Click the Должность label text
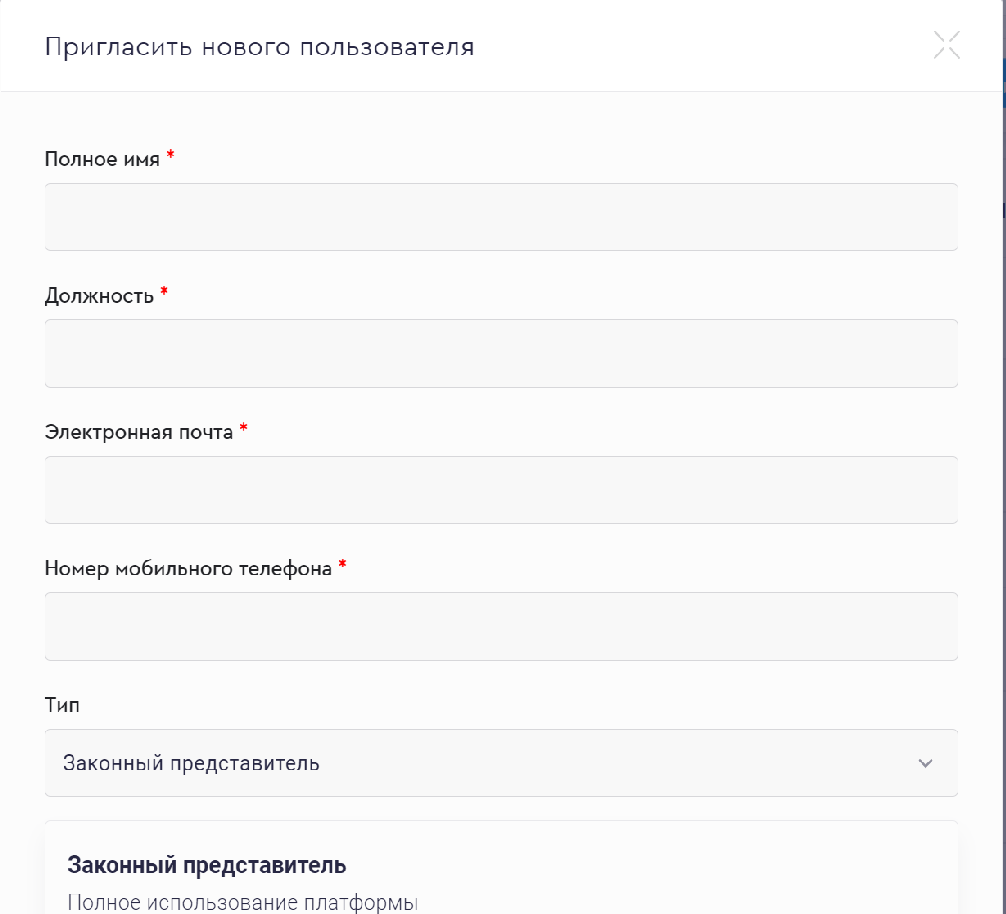Screen dimensions: 1006x914 pyautogui.click(x=99, y=296)
